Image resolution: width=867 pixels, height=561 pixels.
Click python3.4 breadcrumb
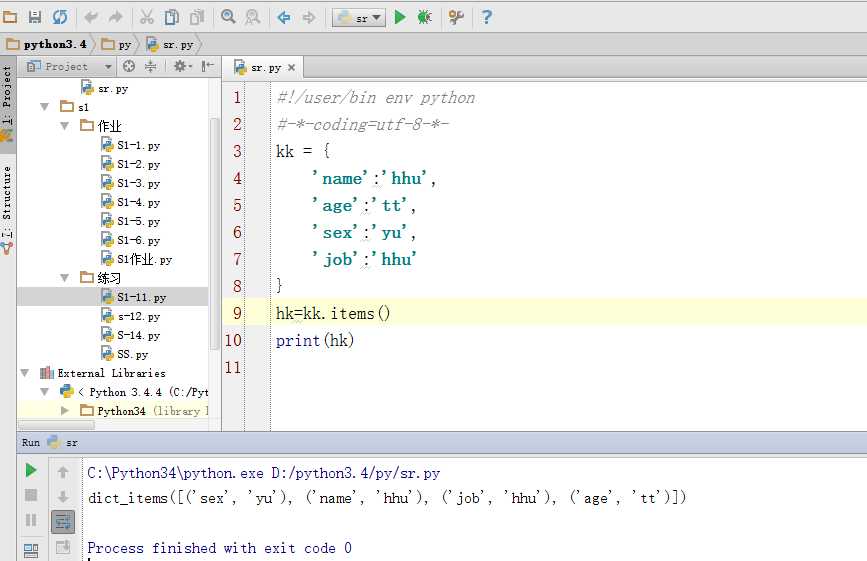[47, 44]
